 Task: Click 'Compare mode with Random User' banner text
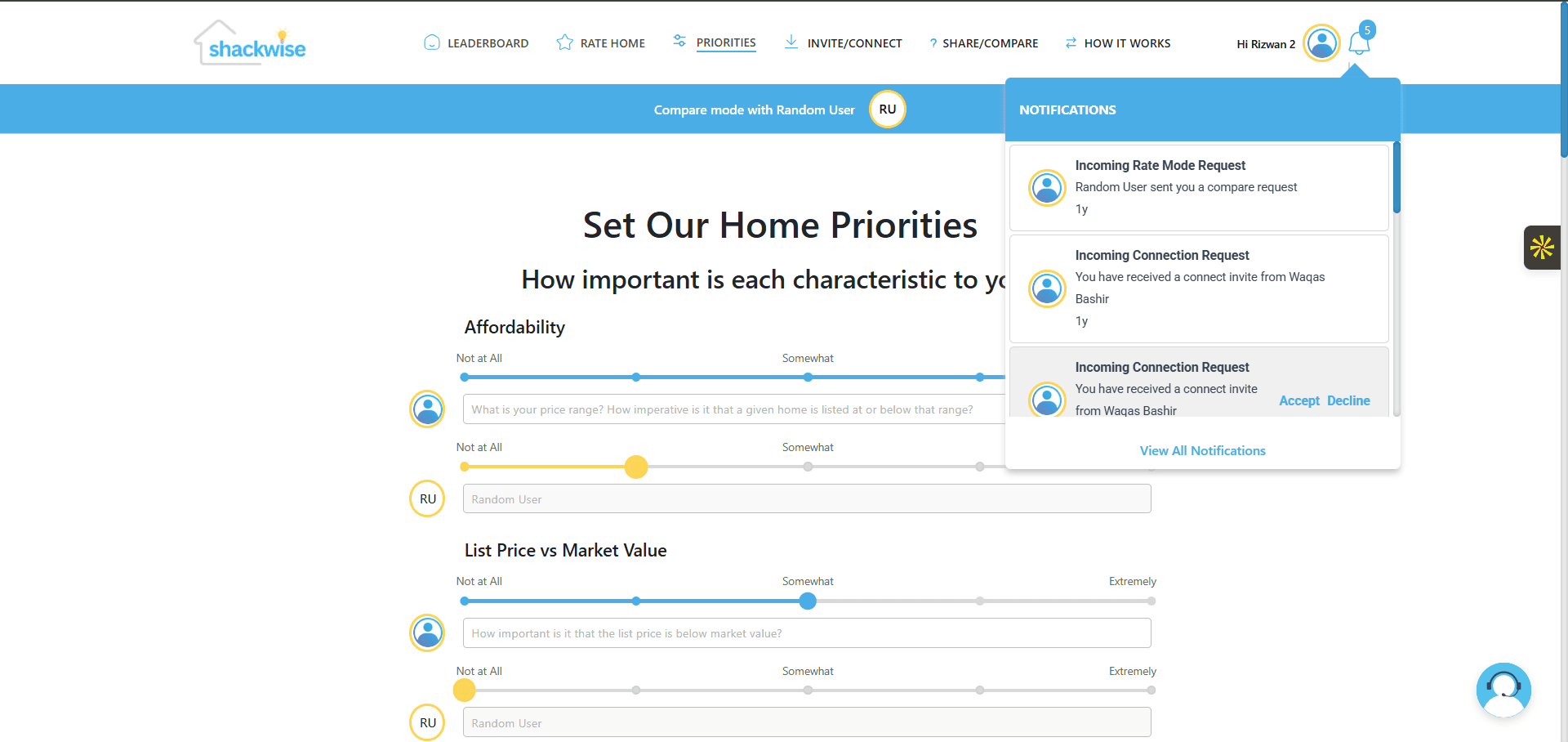pyautogui.click(x=754, y=110)
